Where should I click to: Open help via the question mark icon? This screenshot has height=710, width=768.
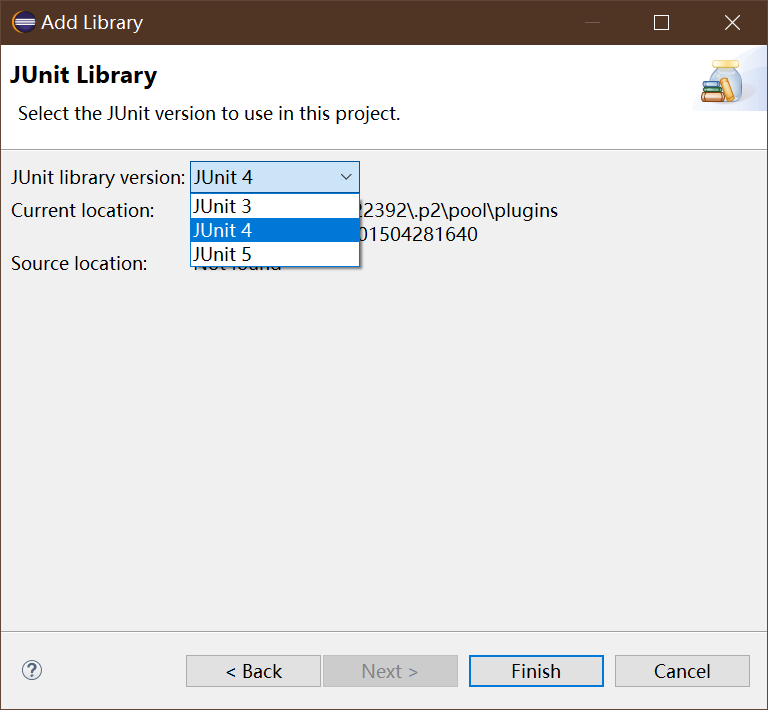[32, 670]
